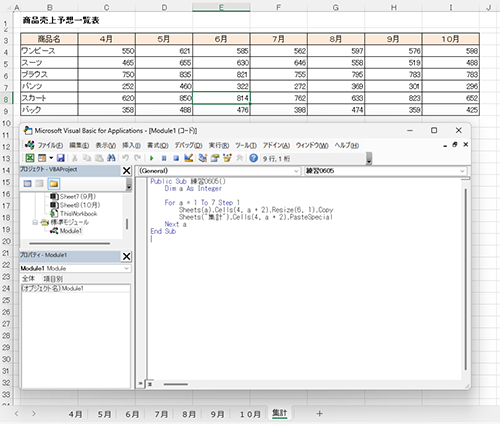Switch to the 10月 sheet tab
Screen dimensions: 500x424
(x=250, y=414)
